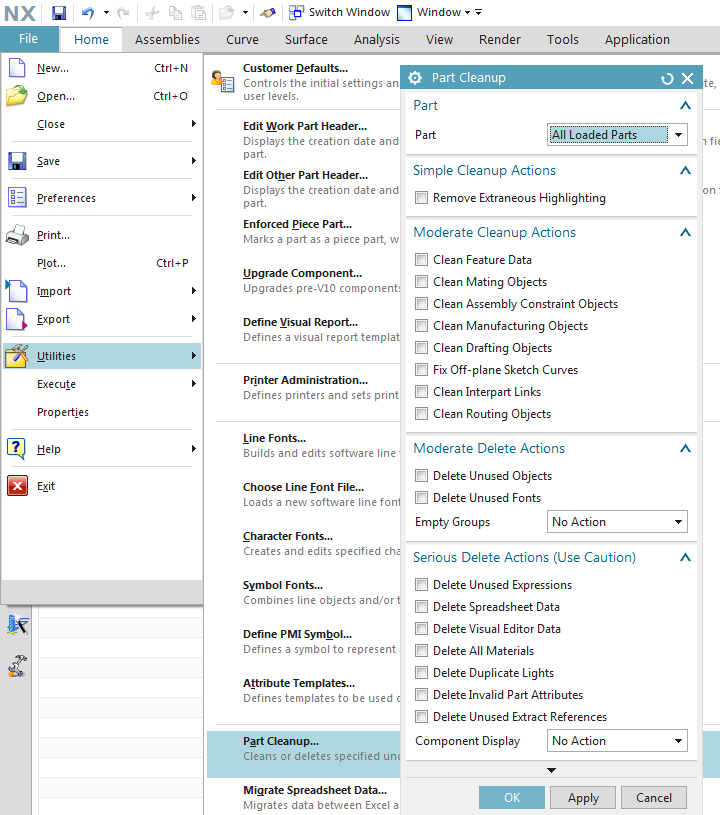Toggle Clean Mating Objects checkbox
This screenshot has height=815, width=720.
(x=422, y=281)
